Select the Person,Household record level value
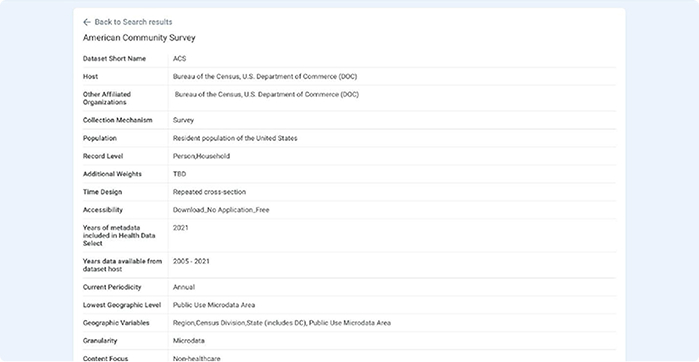Screen dimensions: 699x362 [201, 156]
